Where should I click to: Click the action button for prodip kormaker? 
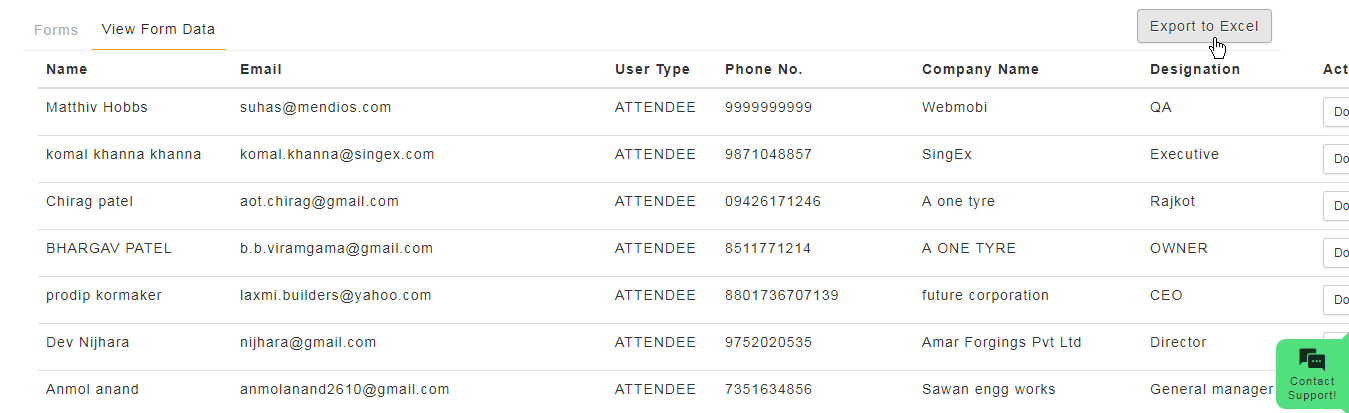tap(1336, 300)
